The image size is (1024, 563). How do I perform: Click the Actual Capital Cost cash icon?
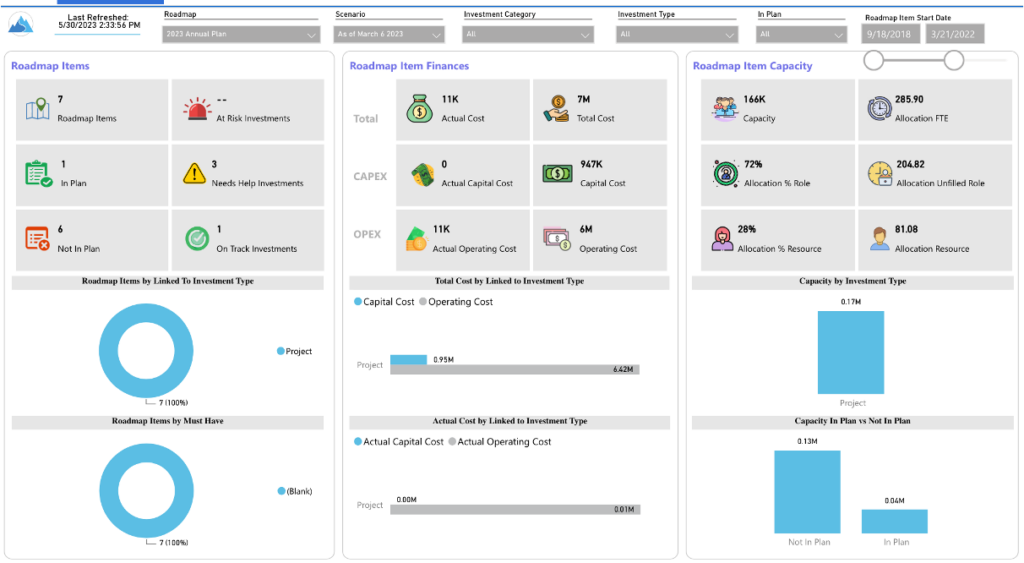[423, 174]
